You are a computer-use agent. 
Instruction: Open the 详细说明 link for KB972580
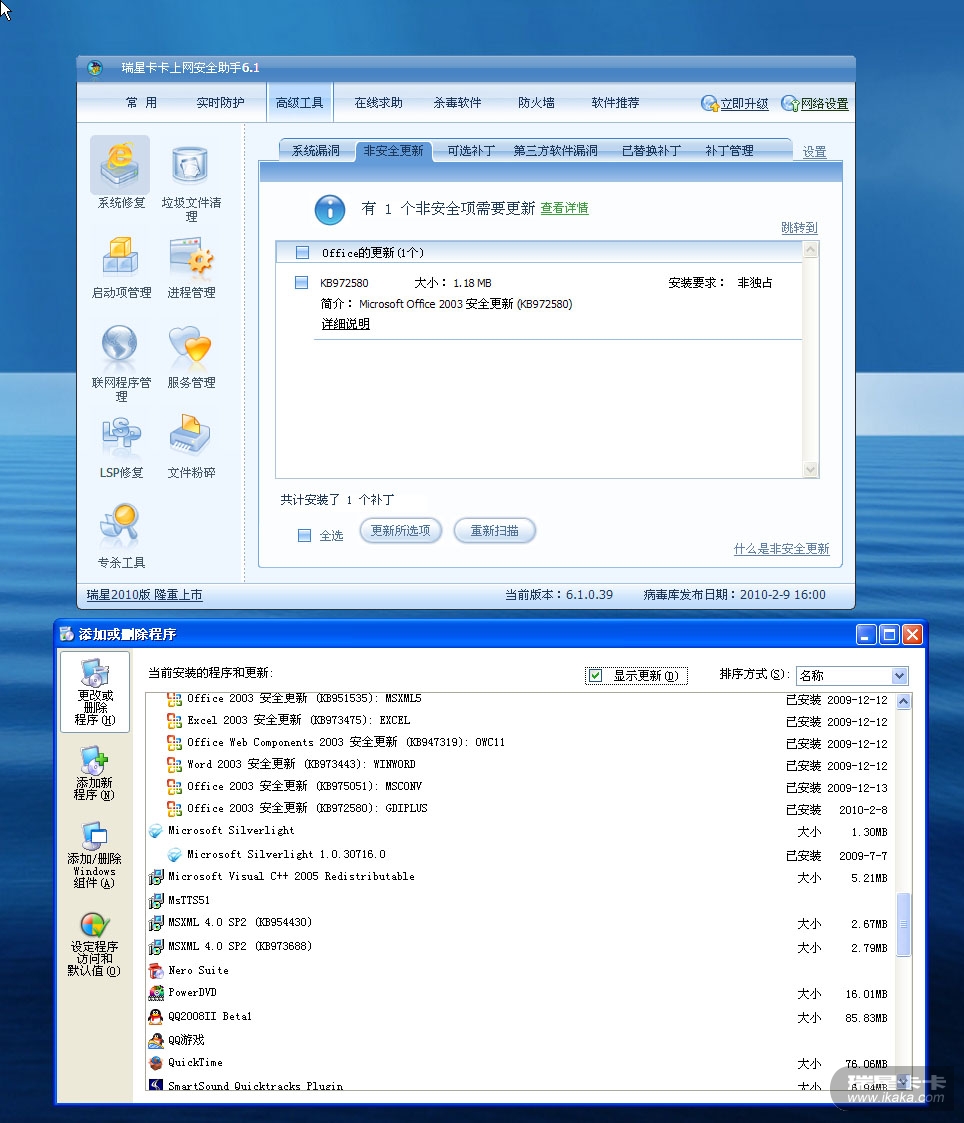tap(345, 324)
